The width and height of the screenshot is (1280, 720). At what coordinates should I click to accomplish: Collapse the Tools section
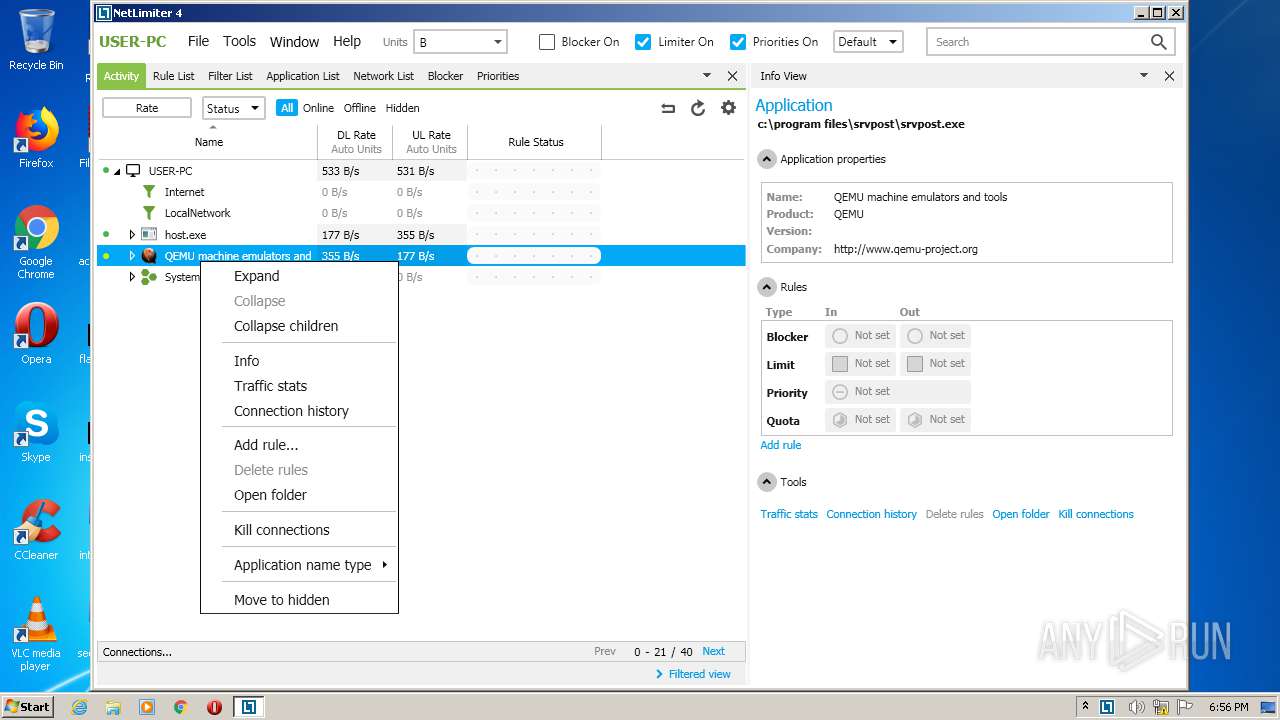[x=767, y=482]
